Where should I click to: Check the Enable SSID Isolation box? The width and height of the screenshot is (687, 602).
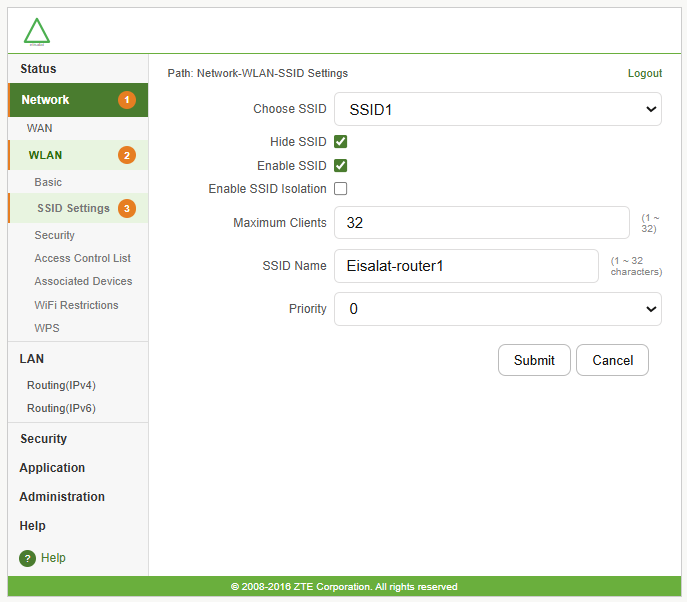(340, 188)
